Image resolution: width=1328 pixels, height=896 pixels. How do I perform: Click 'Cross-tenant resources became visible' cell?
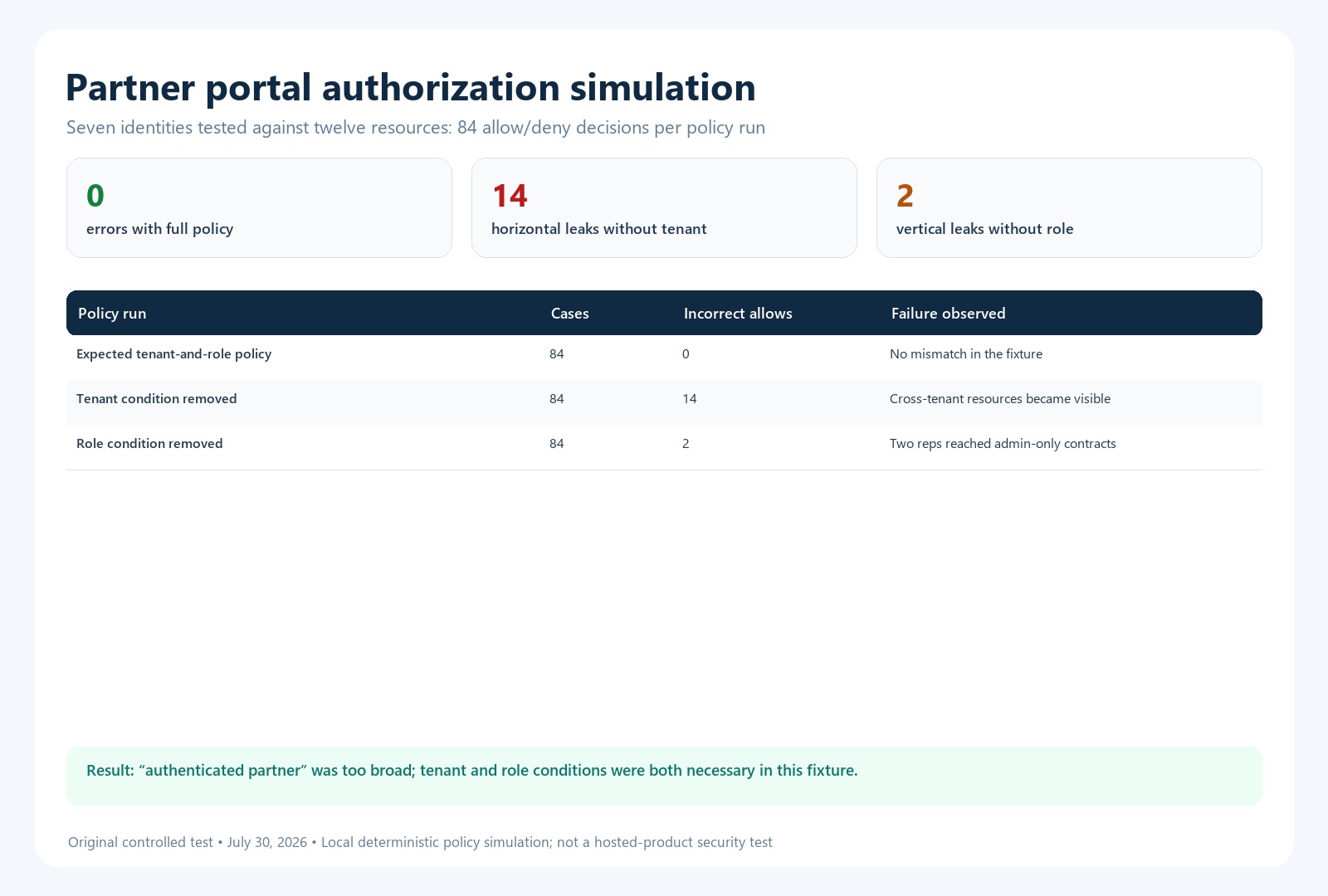coord(1000,399)
